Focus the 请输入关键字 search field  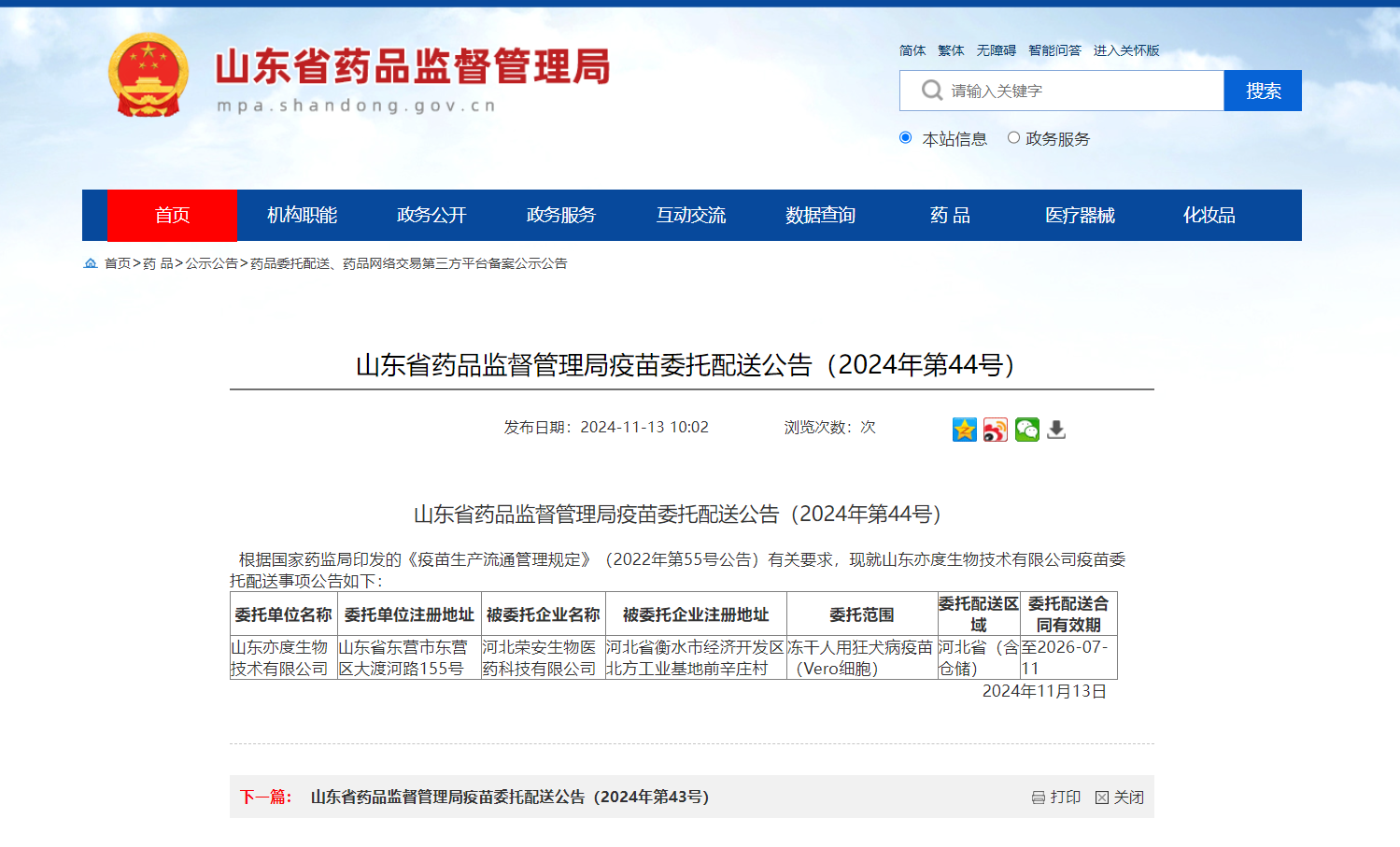(1074, 91)
